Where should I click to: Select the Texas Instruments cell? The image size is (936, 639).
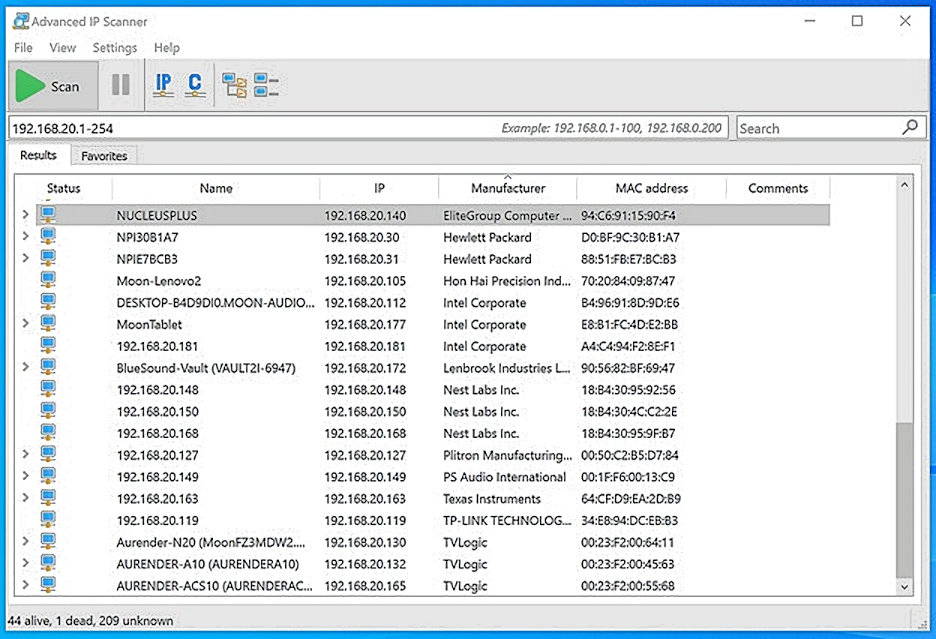click(492, 499)
